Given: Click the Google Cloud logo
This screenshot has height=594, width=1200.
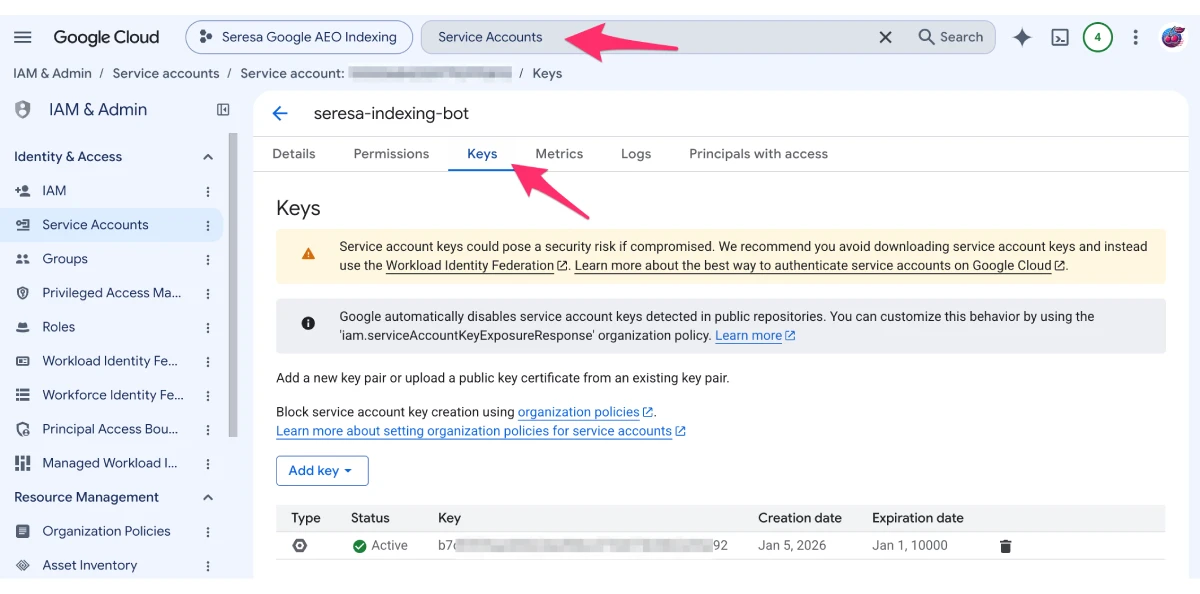Looking at the screenshot, I should coord(106,37).
